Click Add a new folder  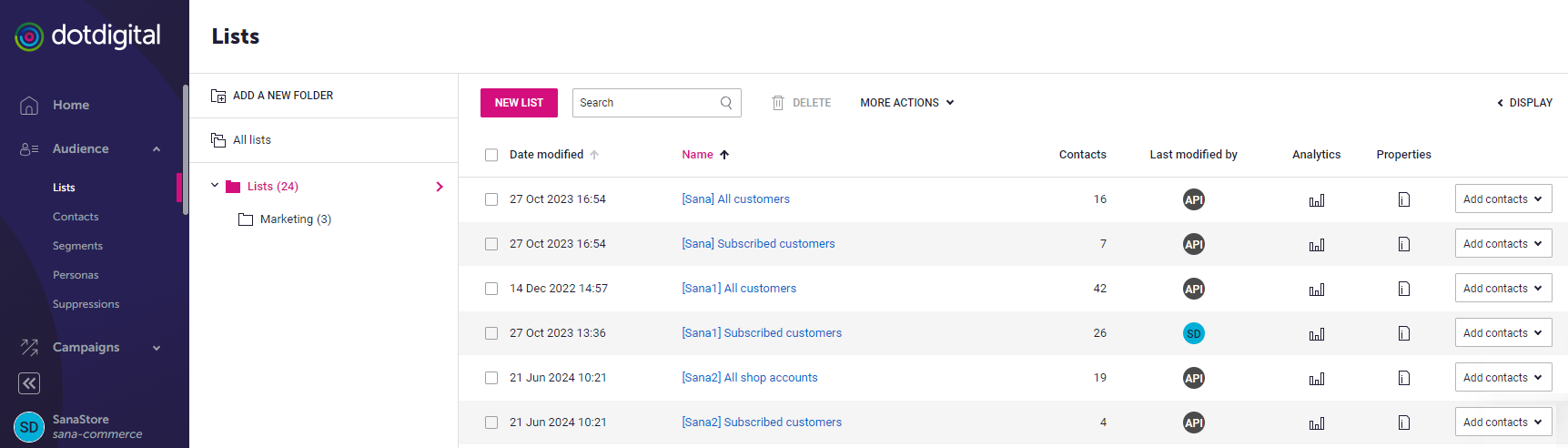click(x=272, y=96)
